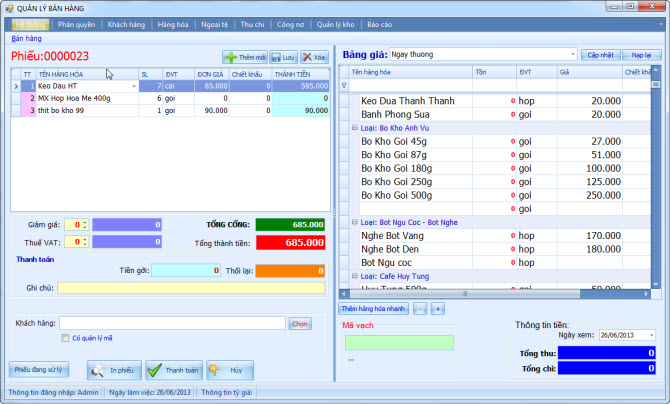Click the 'Phiếu đang xử lý' button

tap(39, 369)
